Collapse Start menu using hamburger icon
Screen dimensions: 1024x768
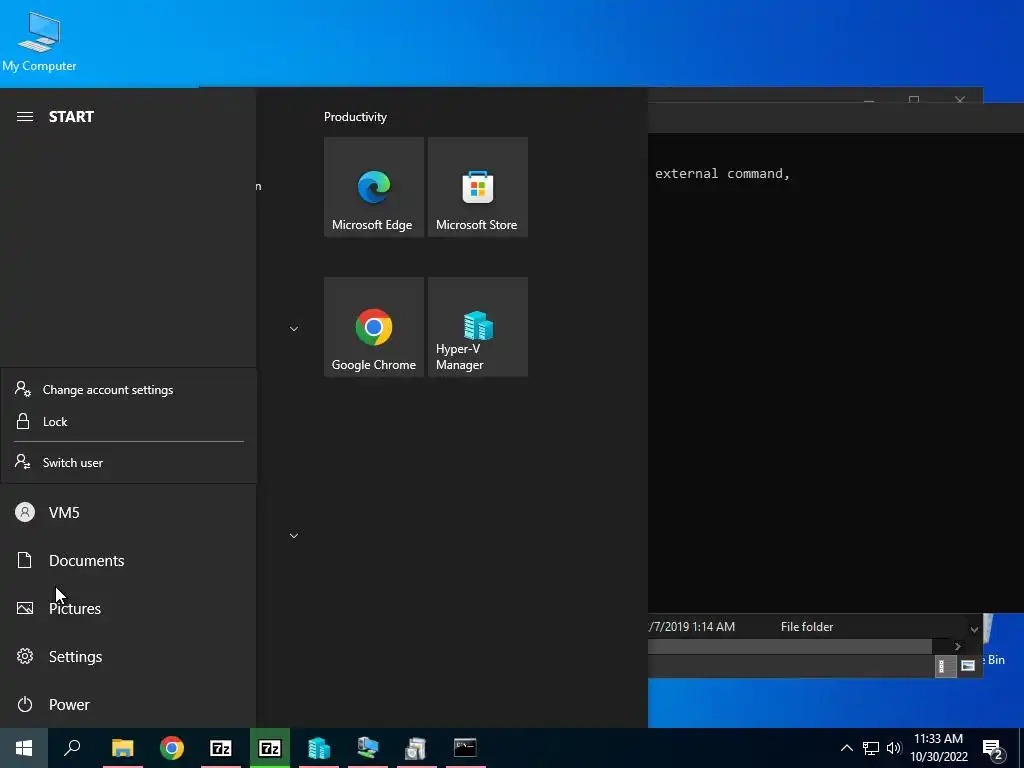25,117
